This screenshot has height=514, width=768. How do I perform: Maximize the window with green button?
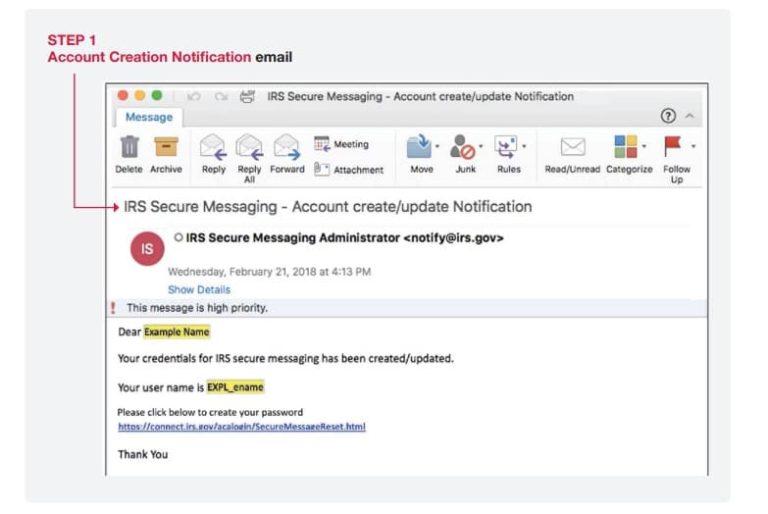point(157,96)
